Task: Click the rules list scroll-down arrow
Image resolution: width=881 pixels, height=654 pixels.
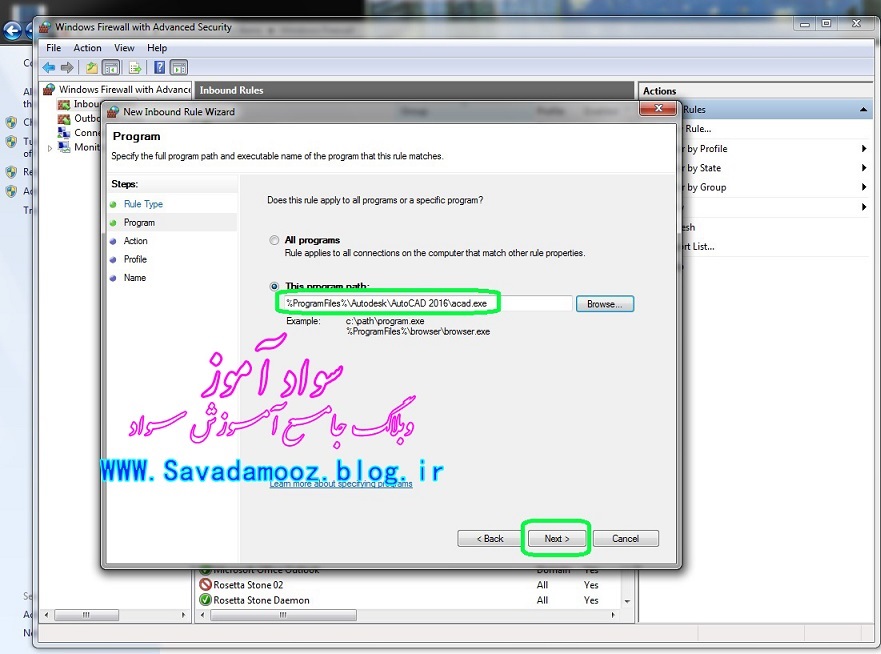Action: point(627,601)
